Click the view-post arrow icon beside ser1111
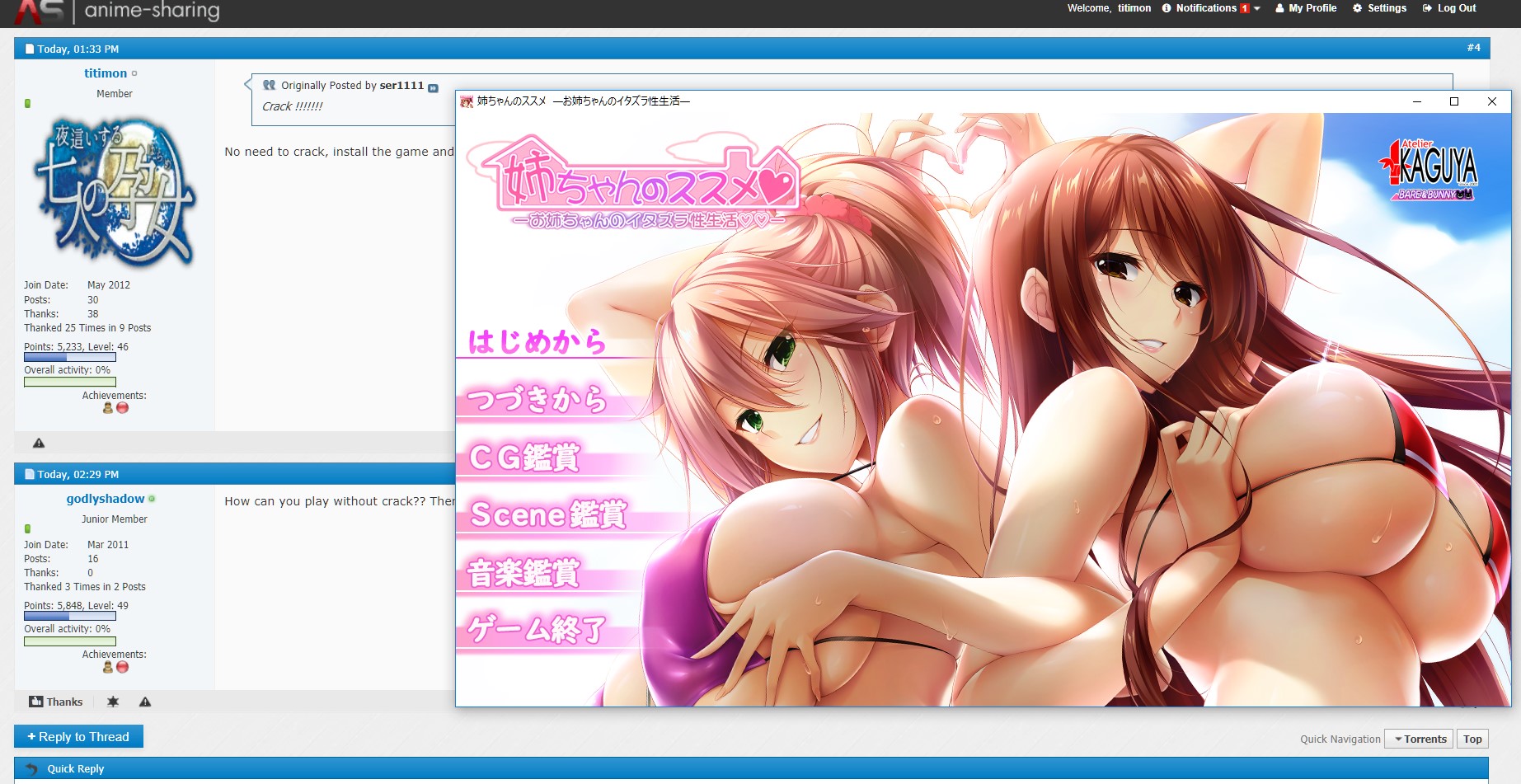 pos(433,87)
